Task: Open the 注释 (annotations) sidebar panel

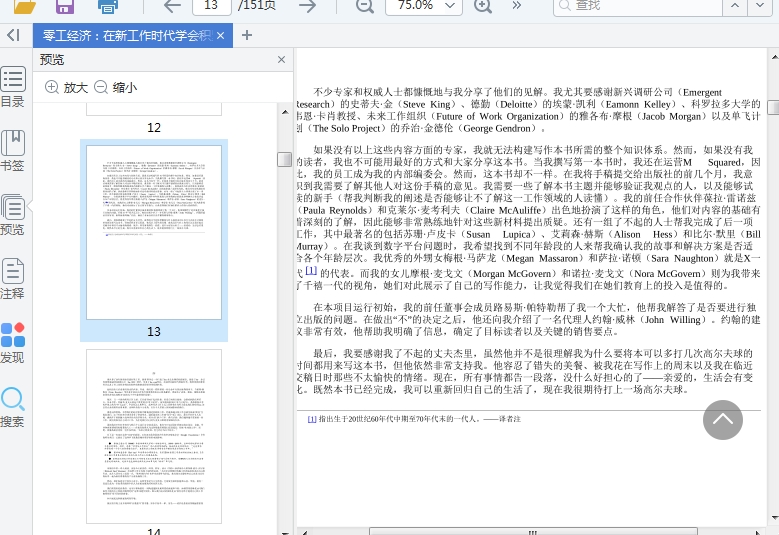Action: click(13, 279)
